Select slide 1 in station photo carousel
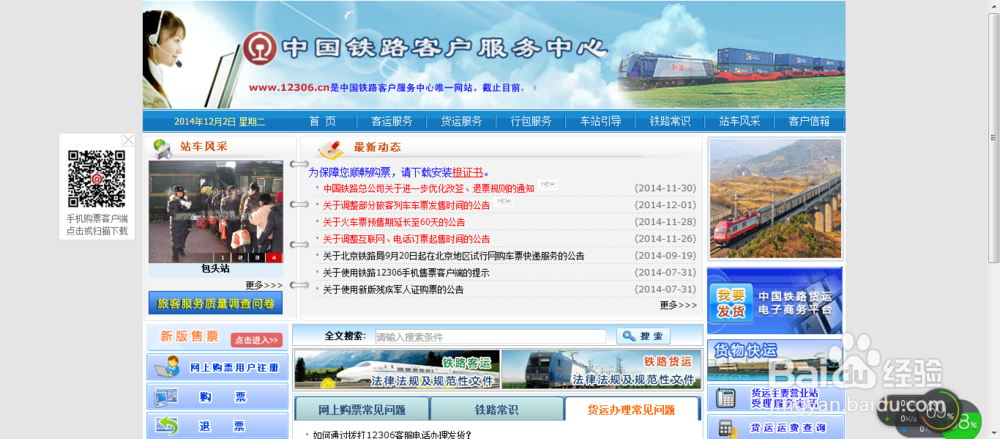Screen dimensions: 1000x439 pos(223,258)
